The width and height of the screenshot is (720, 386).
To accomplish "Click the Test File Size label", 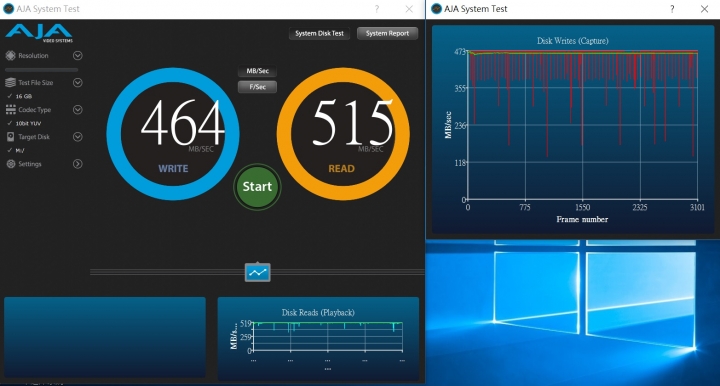I will 36,83.
